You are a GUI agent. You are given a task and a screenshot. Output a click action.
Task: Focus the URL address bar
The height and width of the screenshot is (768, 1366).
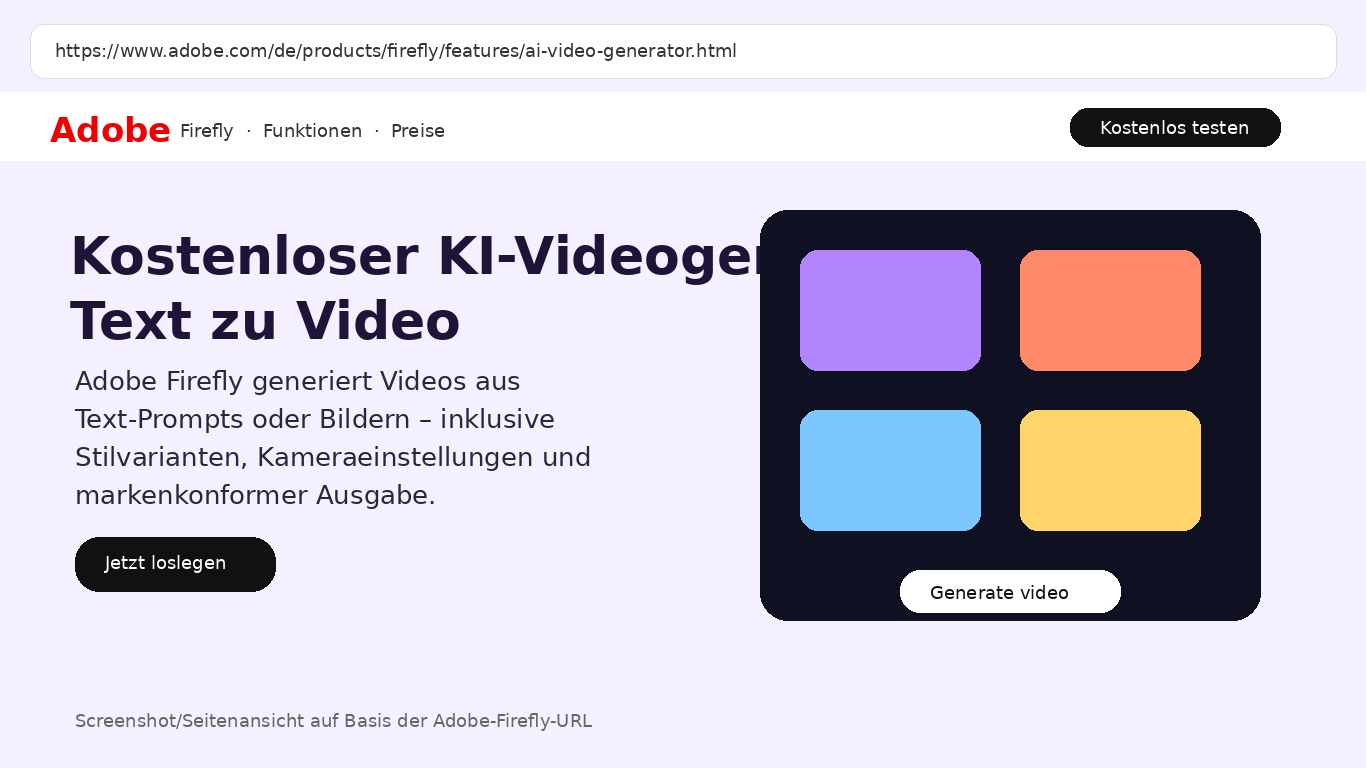pyautogui.click(x=683, y=51)
